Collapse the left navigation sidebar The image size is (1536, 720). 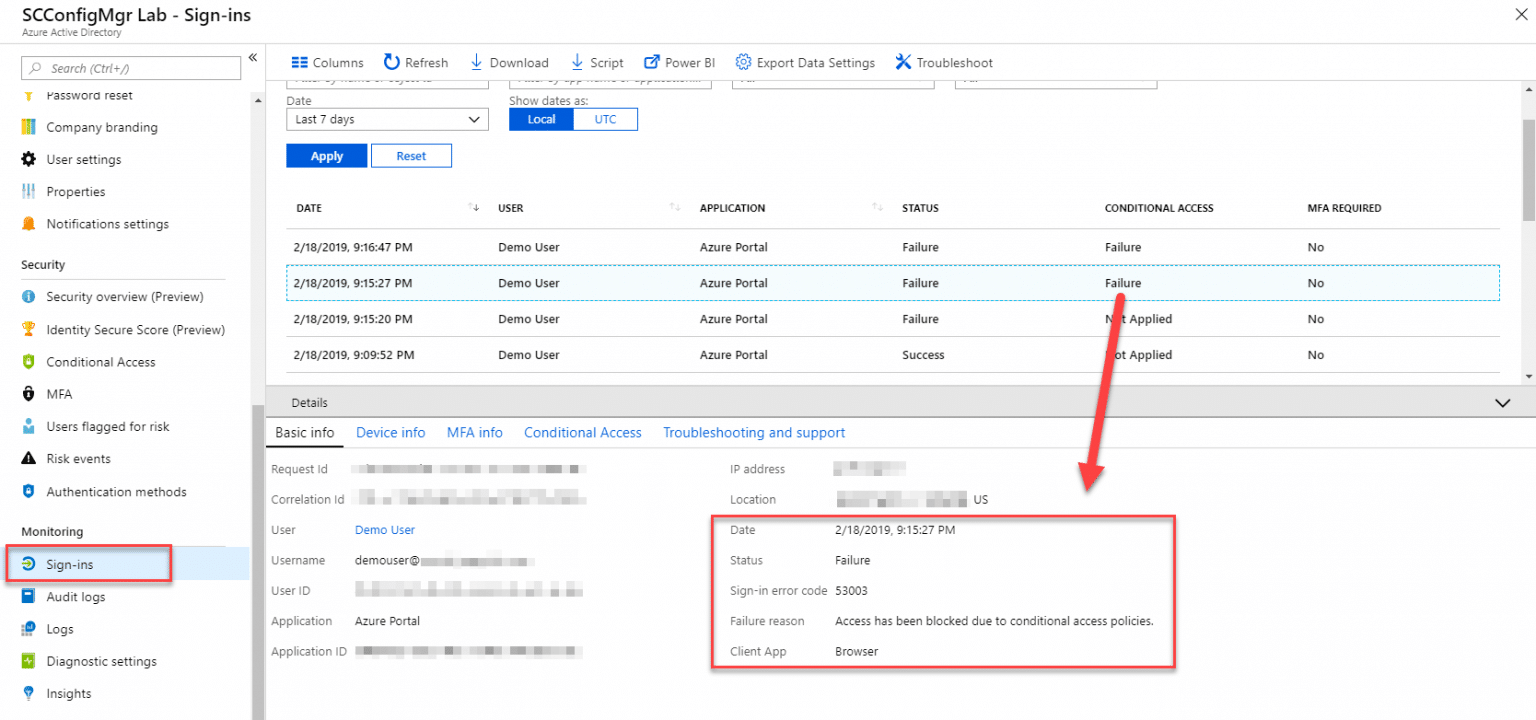pos(252,57)
